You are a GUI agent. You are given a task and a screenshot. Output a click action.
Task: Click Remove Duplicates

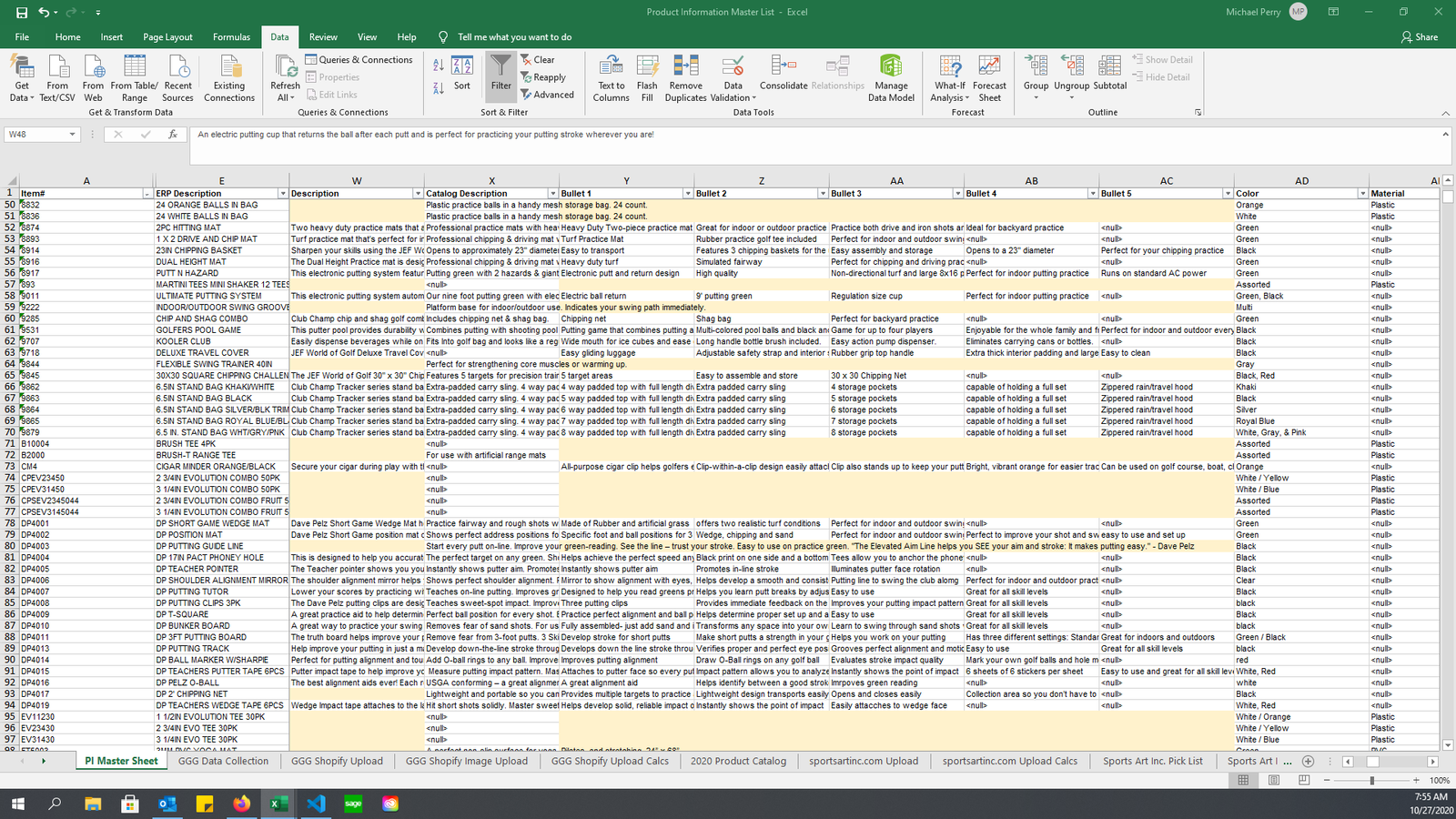click(686, 78)
